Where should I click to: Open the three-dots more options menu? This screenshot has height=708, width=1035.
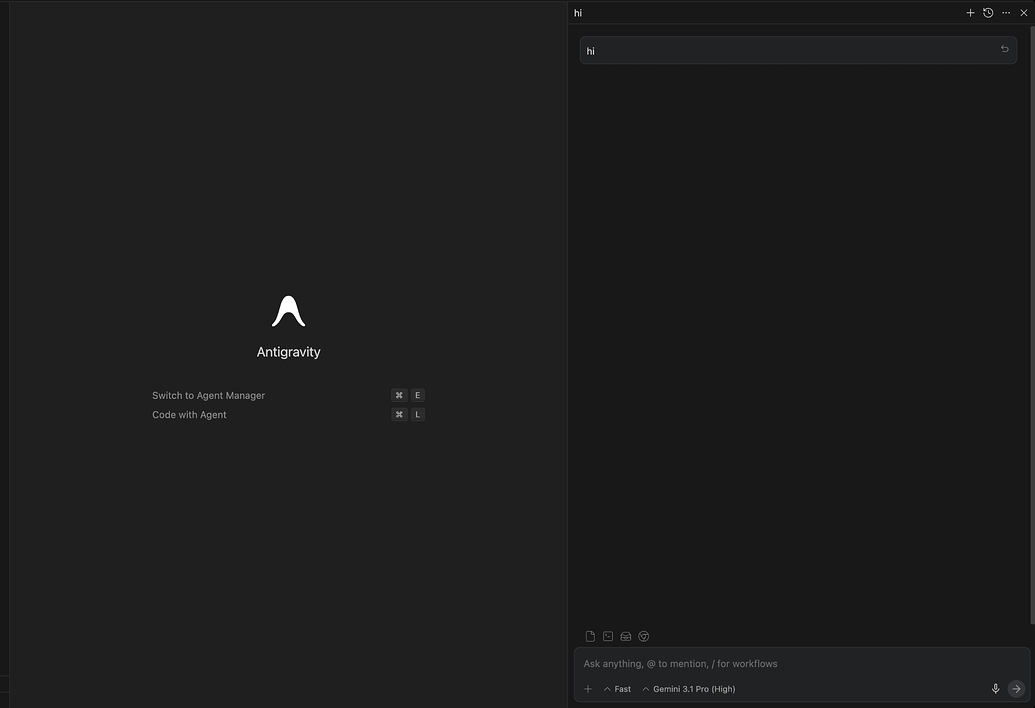point(1006,13)
